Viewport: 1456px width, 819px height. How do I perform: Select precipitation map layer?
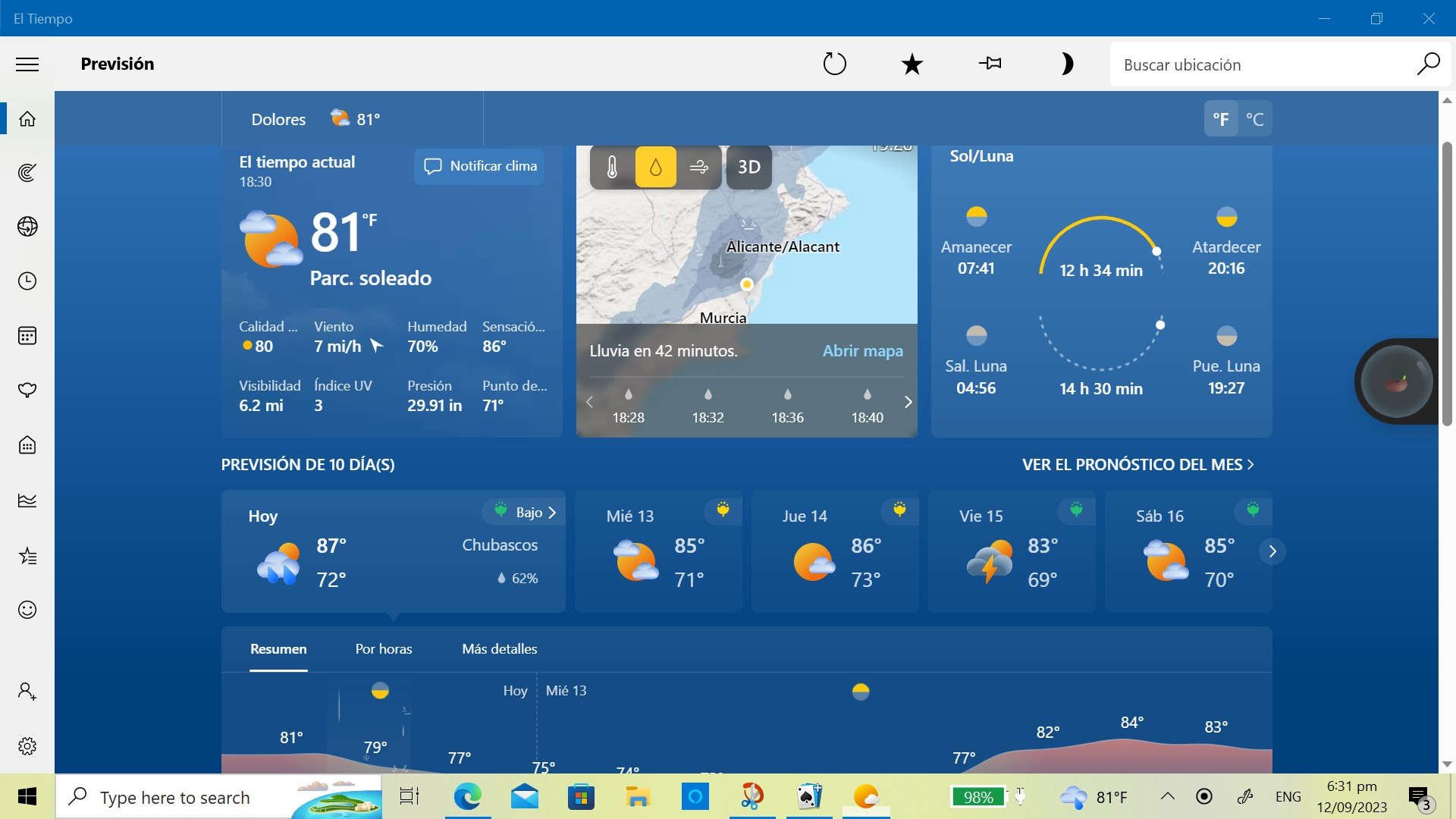655,167
